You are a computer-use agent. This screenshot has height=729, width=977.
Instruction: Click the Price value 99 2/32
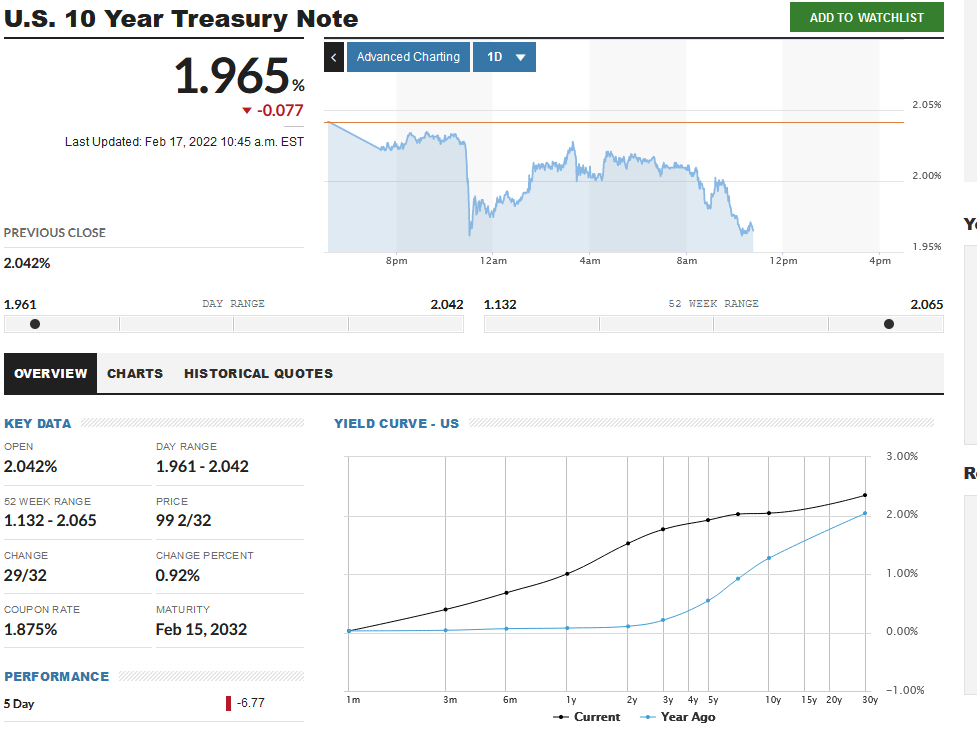click(x=183, y=520)
